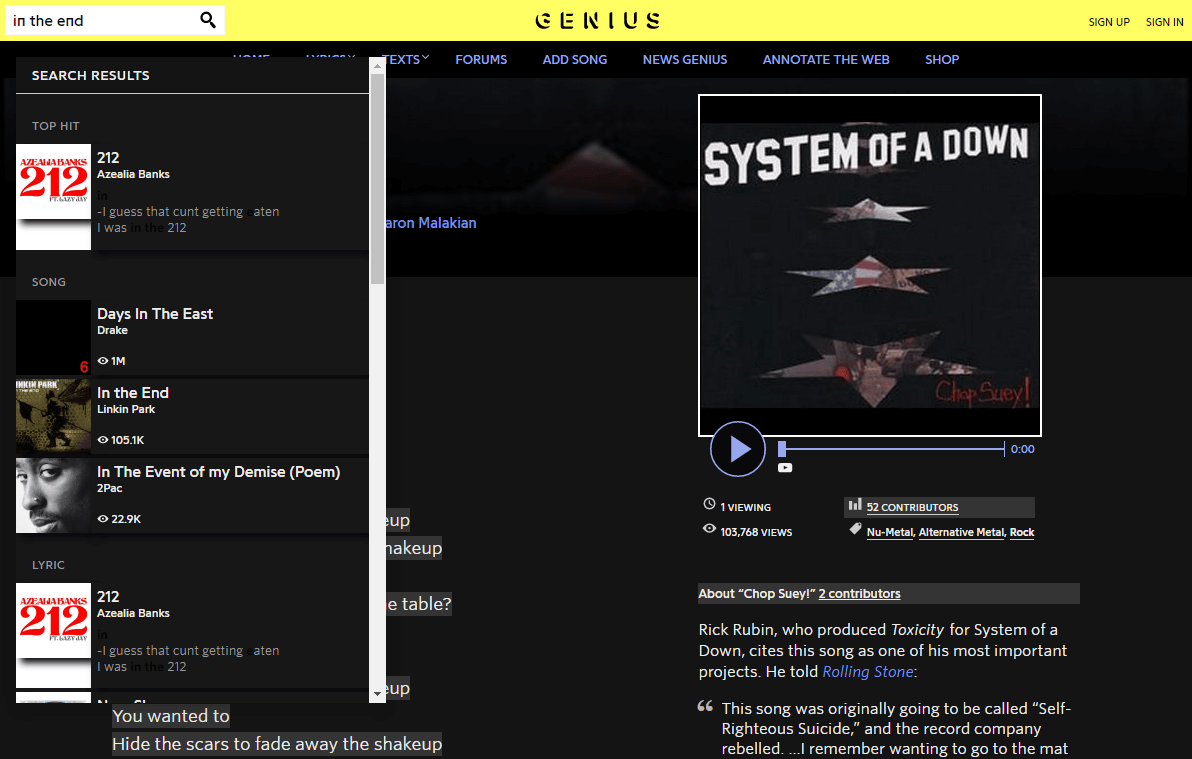1192x759 pixels.
Task: Click the 'You wanted to' lyric line
Action: (x=171, y=716)
